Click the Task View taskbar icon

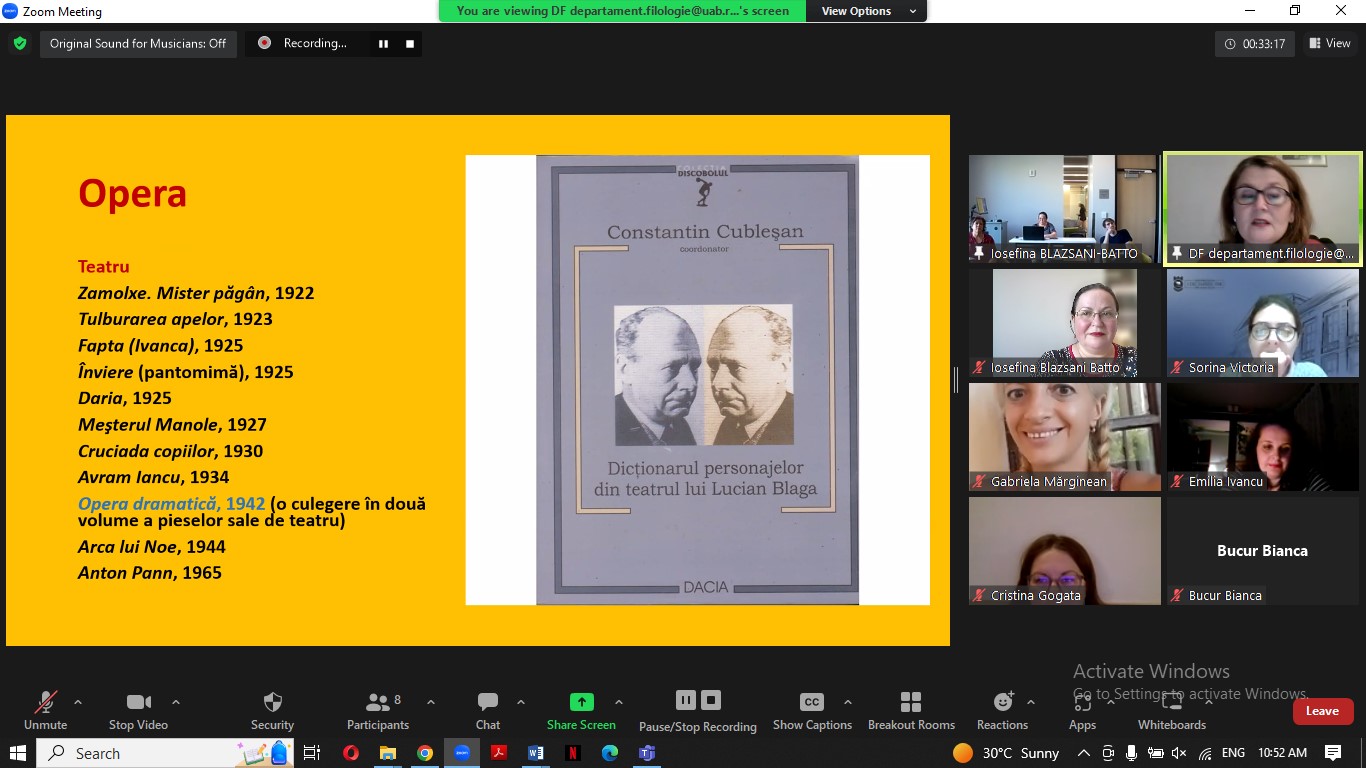pos(312,753)
